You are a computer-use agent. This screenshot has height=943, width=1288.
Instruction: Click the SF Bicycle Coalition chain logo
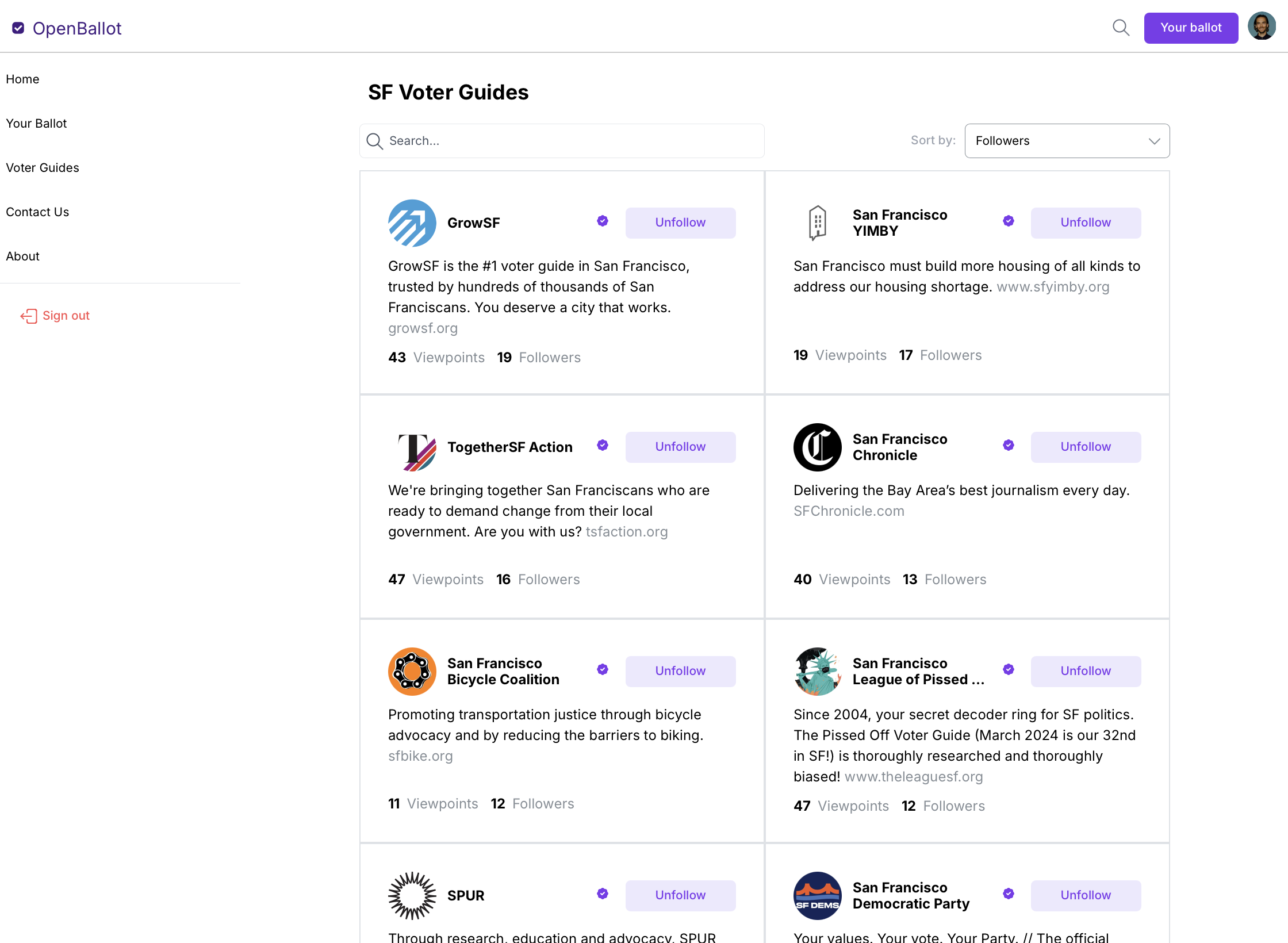tap(412, 672)
